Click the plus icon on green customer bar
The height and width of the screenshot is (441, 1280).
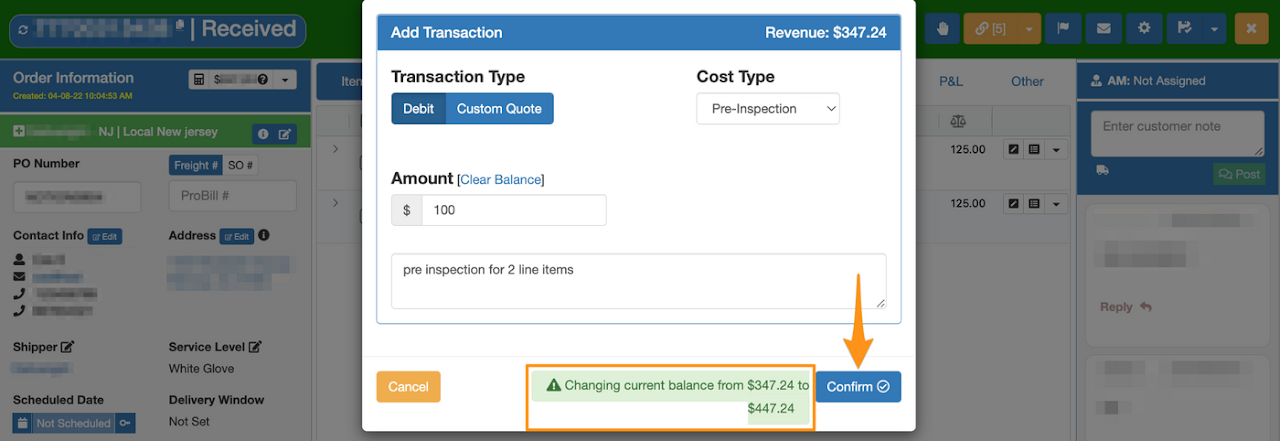(19, 132)
